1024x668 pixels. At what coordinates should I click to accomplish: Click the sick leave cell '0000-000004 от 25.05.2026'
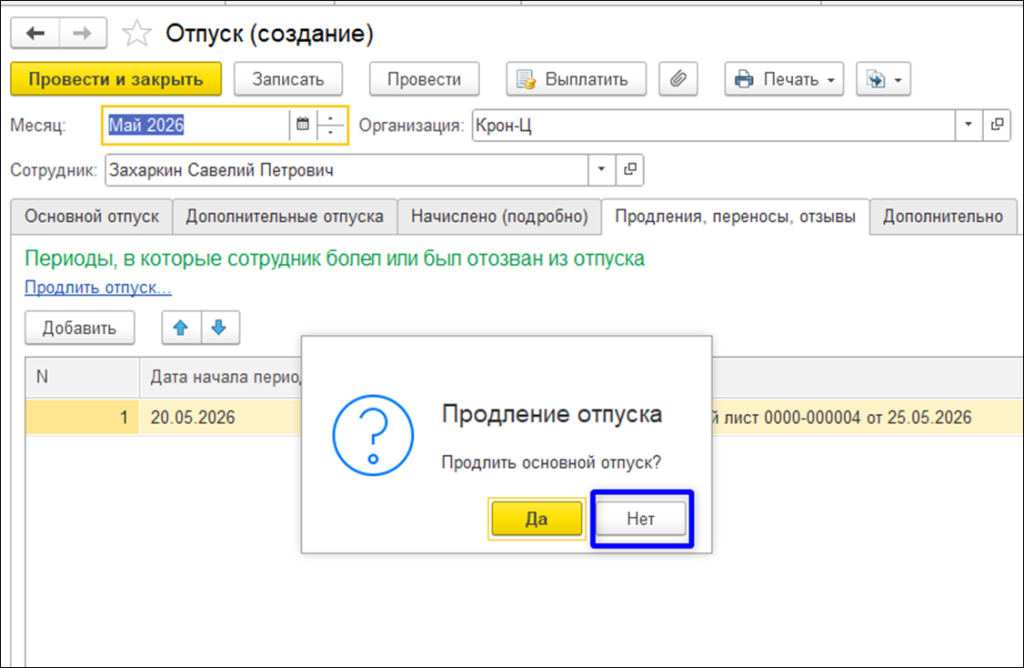[x=867, y=418]
